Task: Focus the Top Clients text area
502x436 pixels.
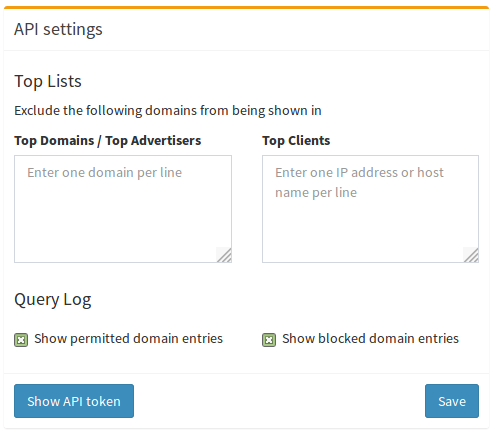Action: coord(370,209)
